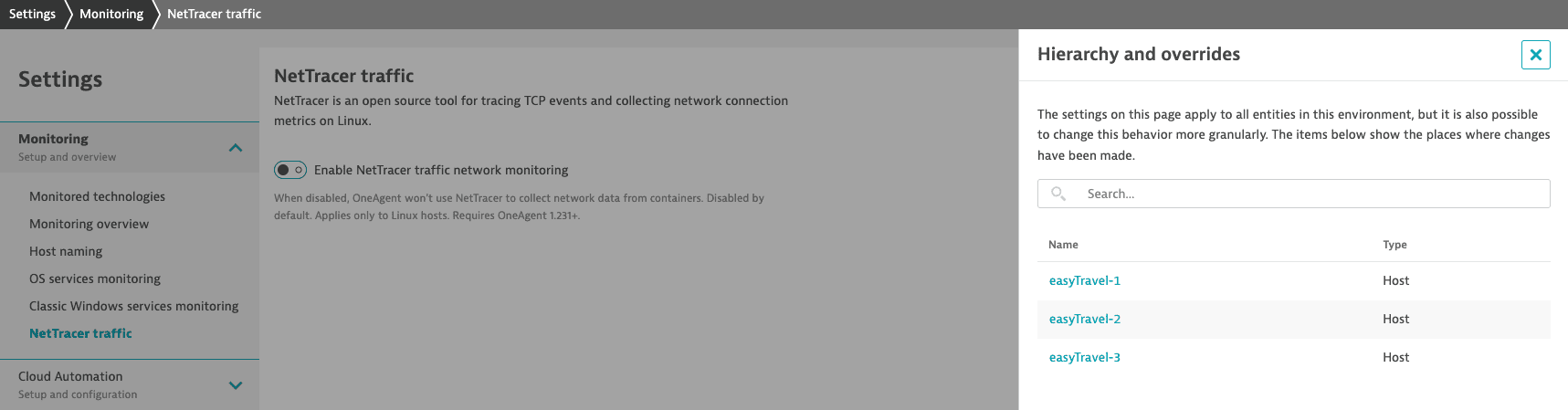Screen dimensions: 1568x410
Task: Open Monitoring overview page
Action: [x=89, y=224]
